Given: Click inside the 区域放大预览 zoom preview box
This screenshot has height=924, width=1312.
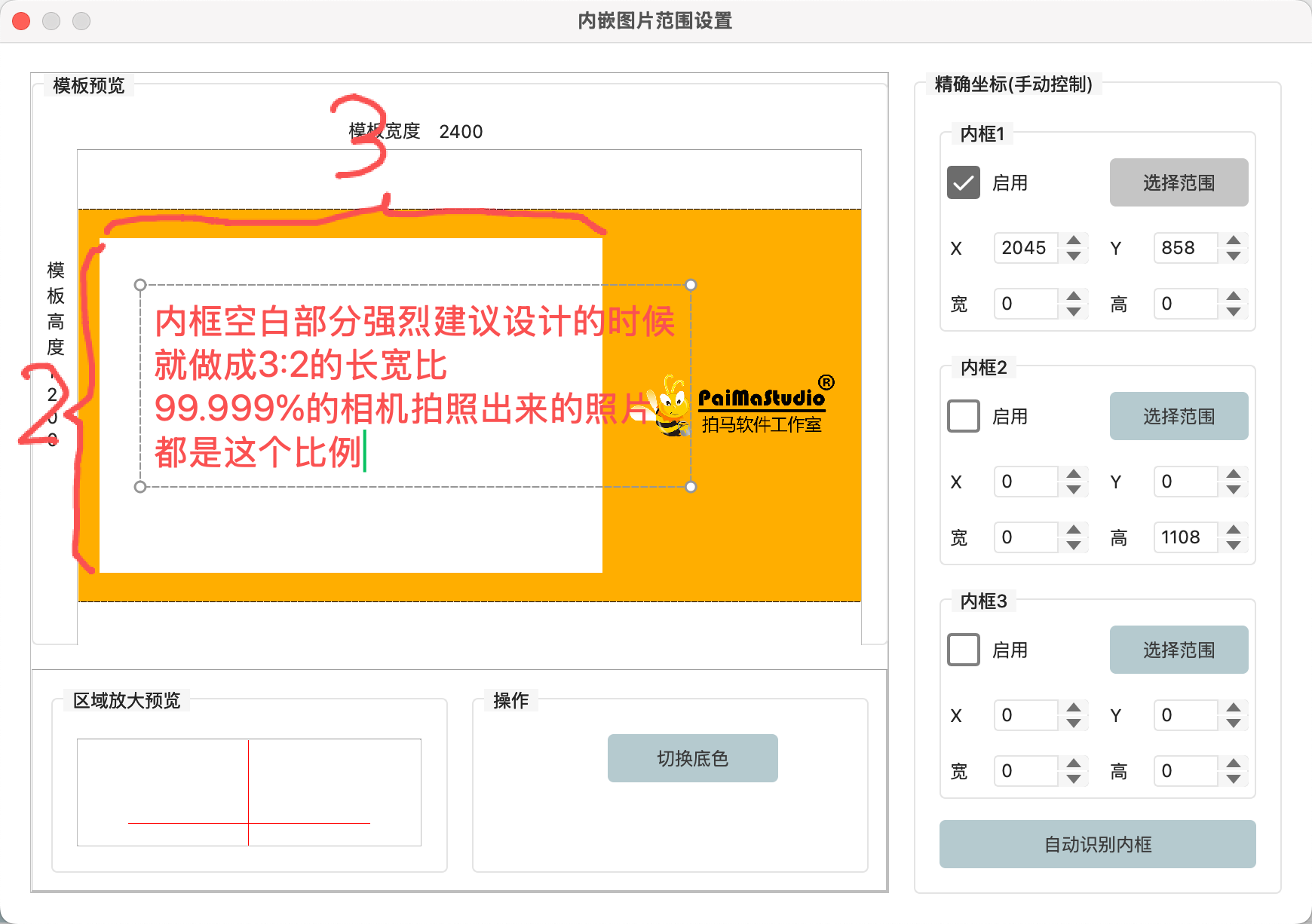Looking at the screenshot, I should coord(249,791).
